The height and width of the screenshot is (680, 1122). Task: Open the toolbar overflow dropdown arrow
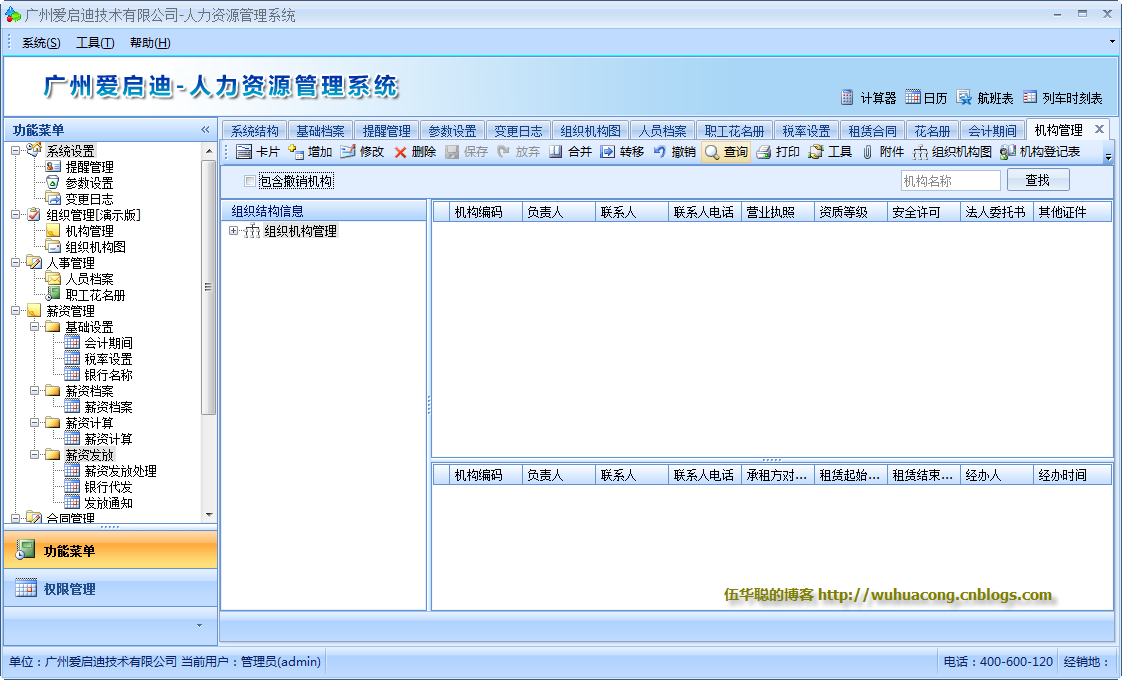[x=1108, y=156]
